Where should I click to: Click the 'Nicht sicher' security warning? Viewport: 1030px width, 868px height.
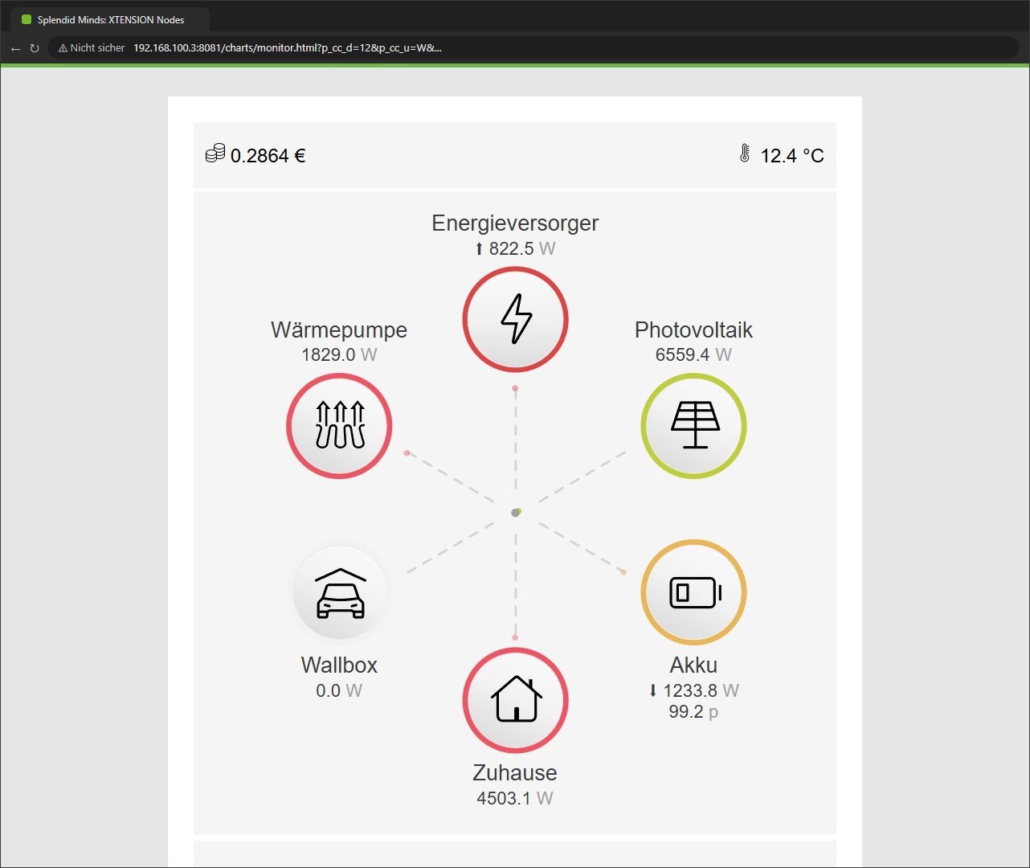pos(91,48)
